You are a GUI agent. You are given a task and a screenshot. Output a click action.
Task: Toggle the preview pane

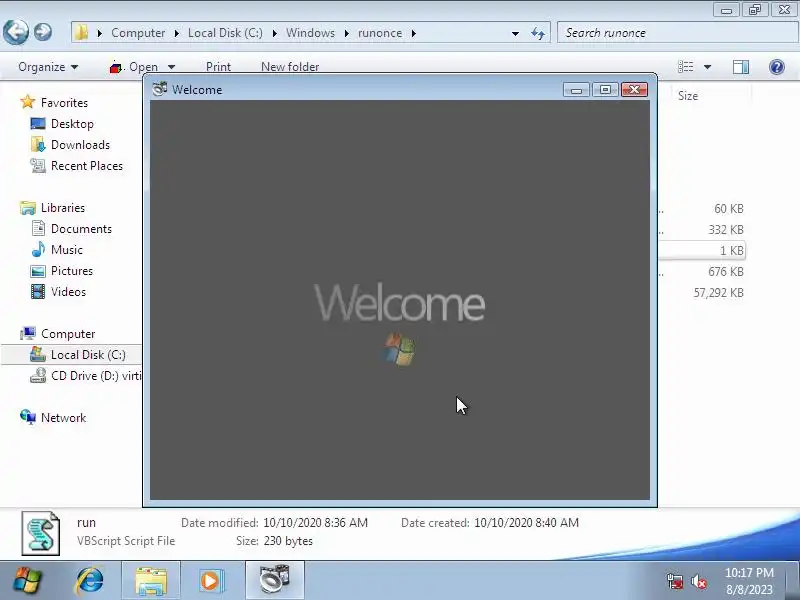click(x=740, y=67)
